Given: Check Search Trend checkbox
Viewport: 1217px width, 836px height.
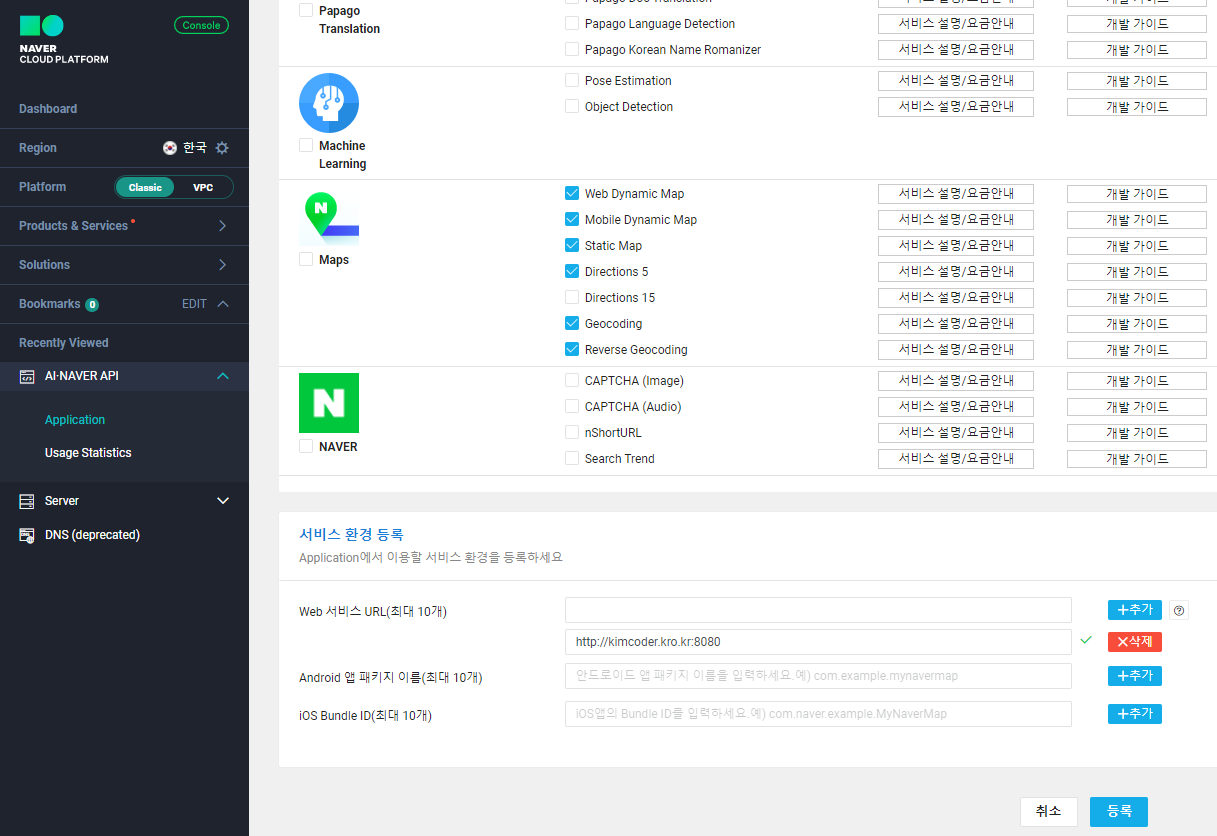Looking at the screenshot, I should [x=572, y=459].
